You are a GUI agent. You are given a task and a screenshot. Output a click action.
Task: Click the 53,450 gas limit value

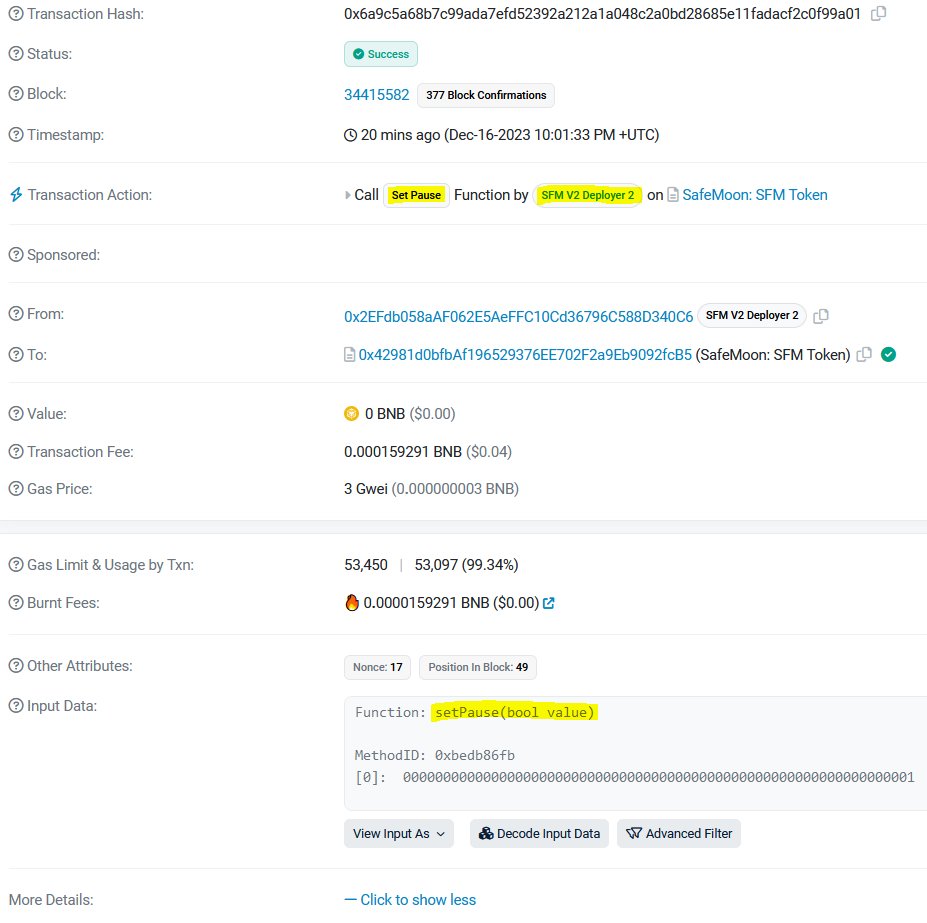coord(366,565)
